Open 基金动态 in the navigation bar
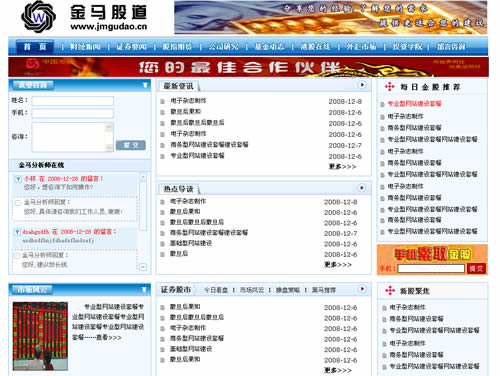Image resolution: width=500 pixels, height=376 pixels. [269, 47]
